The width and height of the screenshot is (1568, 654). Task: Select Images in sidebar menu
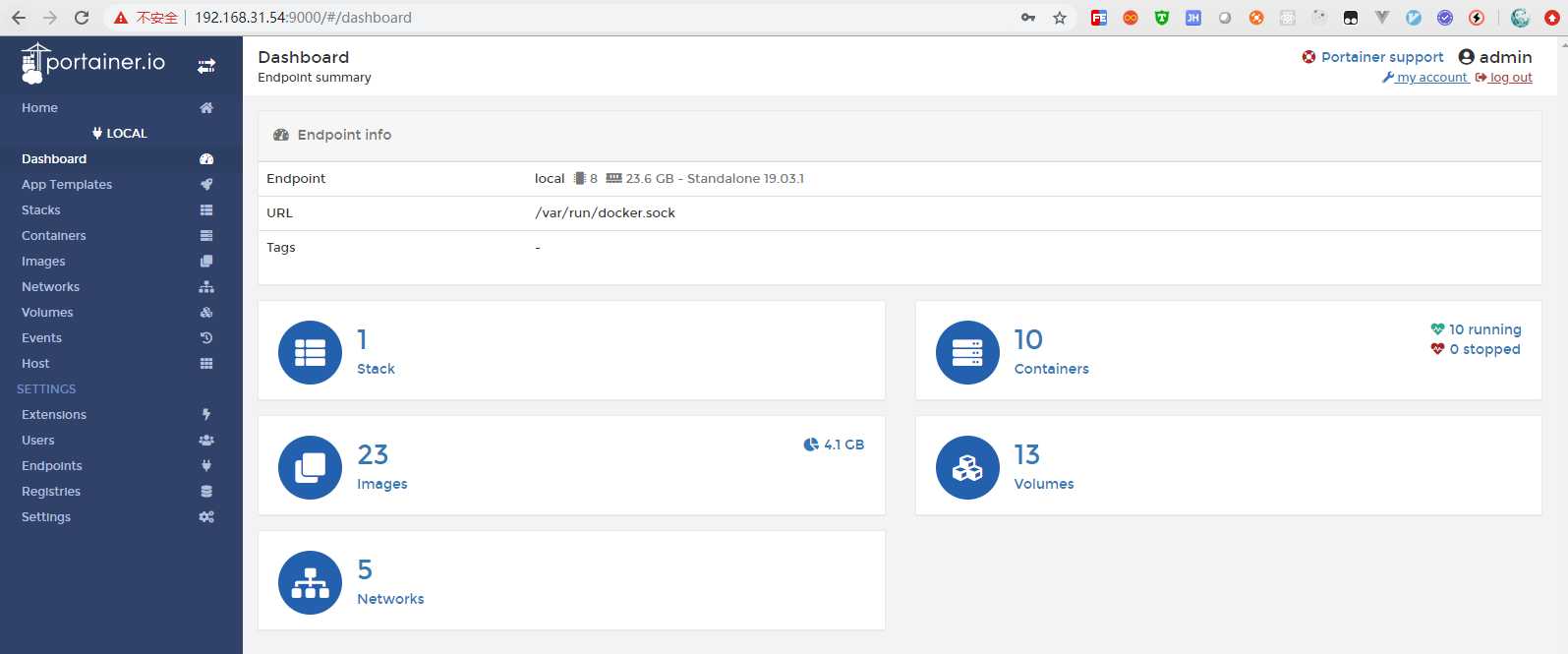(x=121, y=262)
